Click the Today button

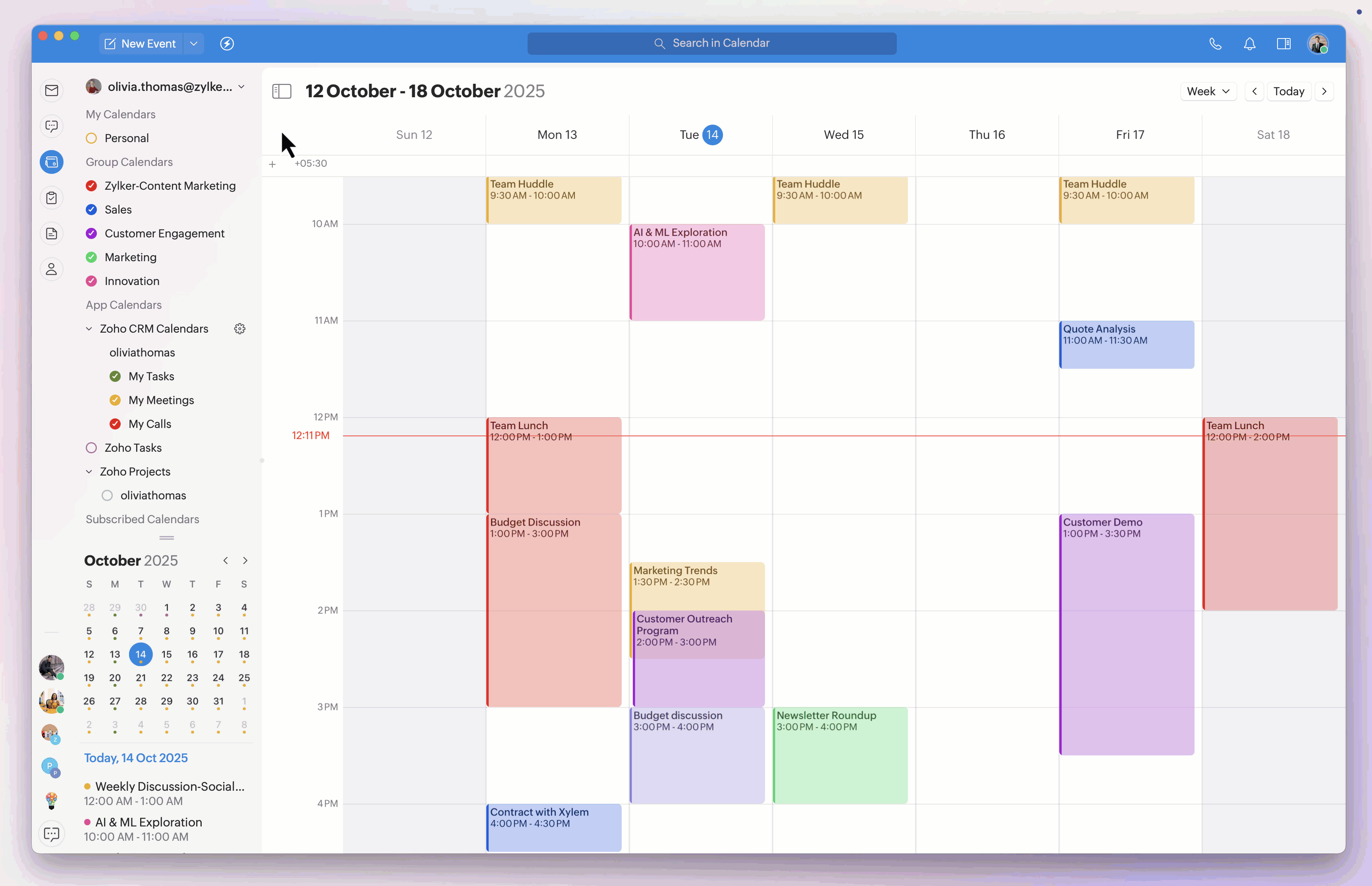click(1289, 91)
